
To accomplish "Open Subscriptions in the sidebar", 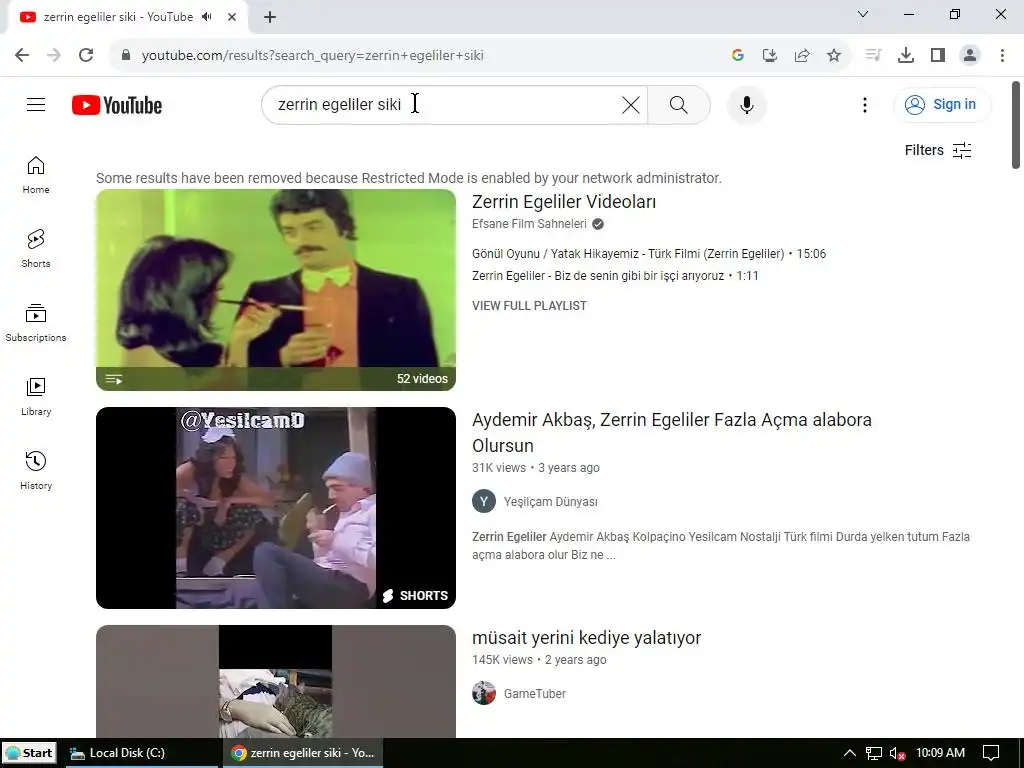I will pyautogui.click(x=36, y=323).
